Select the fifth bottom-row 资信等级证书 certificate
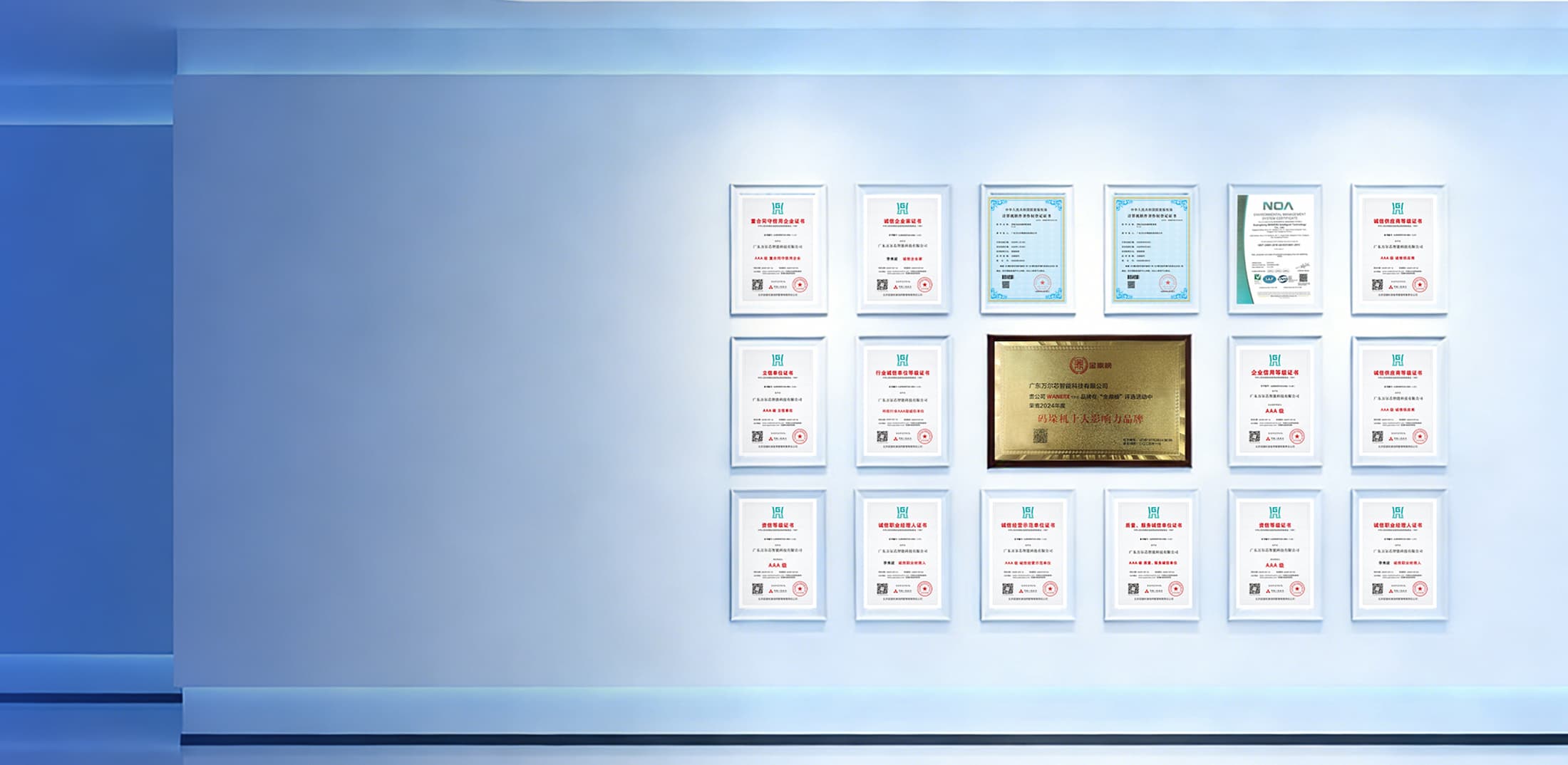The height and width of the screenshot is (765, 1568). (1275, 554)
